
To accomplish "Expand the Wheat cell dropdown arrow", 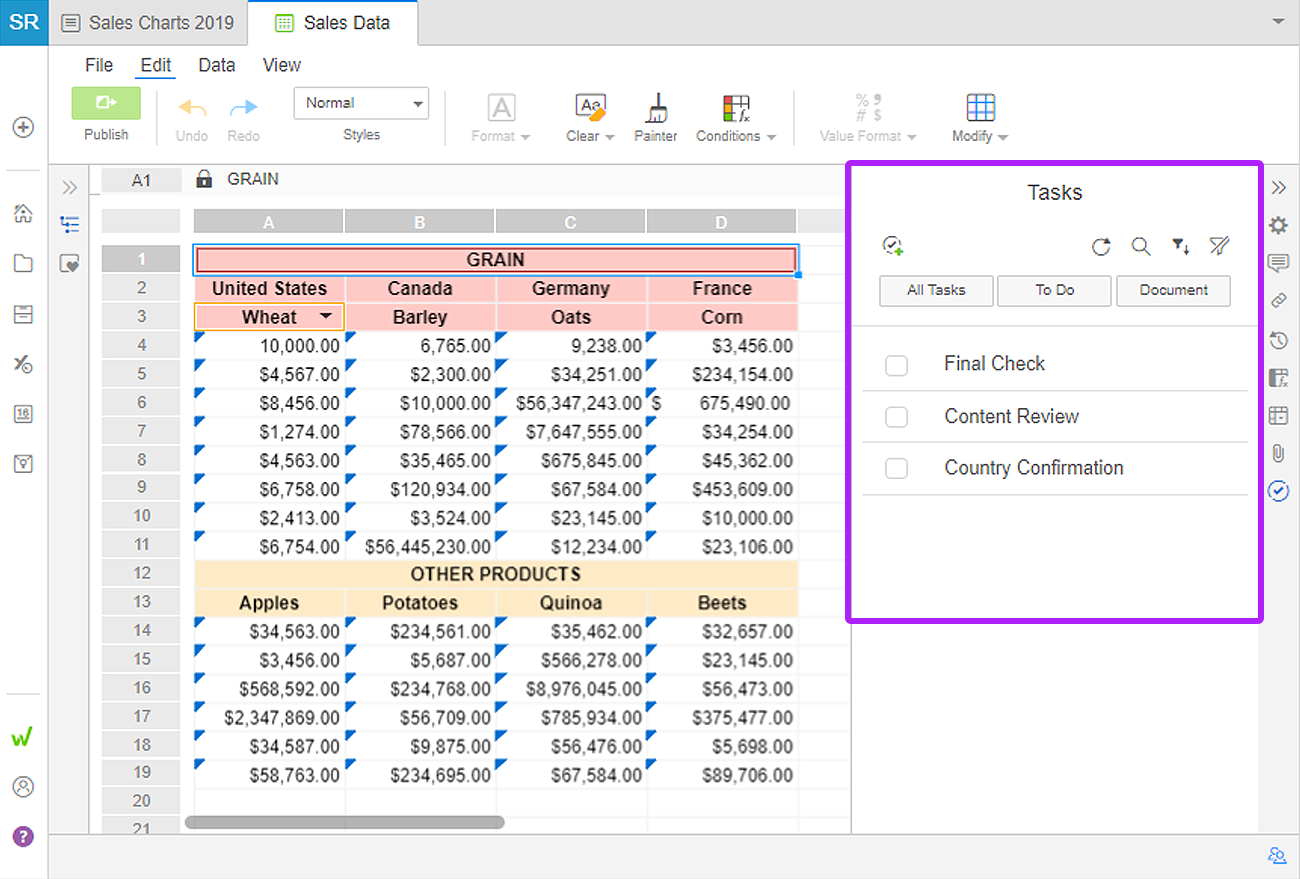I will pyautogui.click(x=326, y=316).
